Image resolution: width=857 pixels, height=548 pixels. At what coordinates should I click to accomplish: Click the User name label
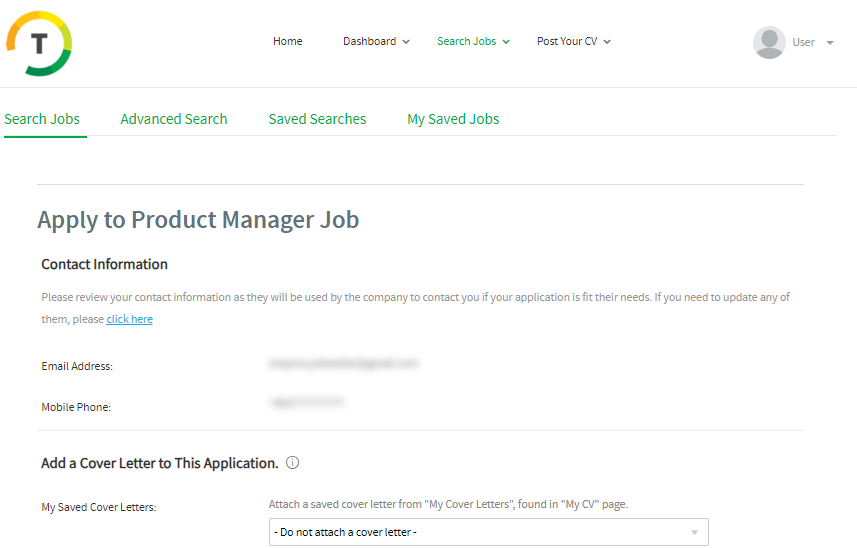coord(803,42)
